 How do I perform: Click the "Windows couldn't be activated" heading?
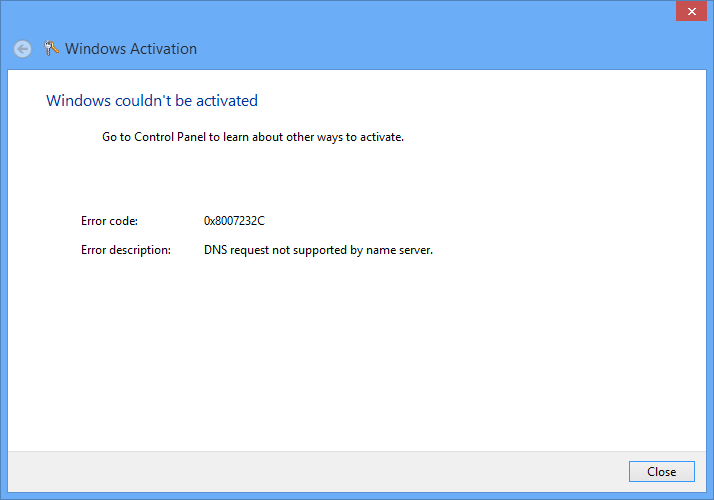coord(152,101)
